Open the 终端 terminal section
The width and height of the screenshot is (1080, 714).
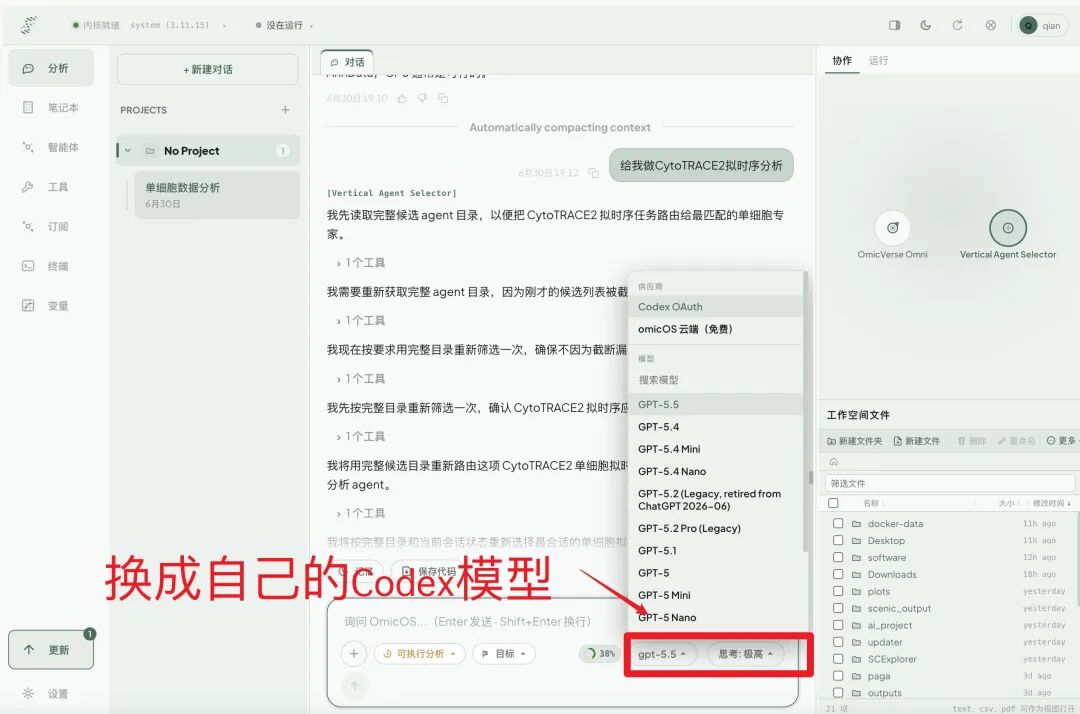click(51, 266)
